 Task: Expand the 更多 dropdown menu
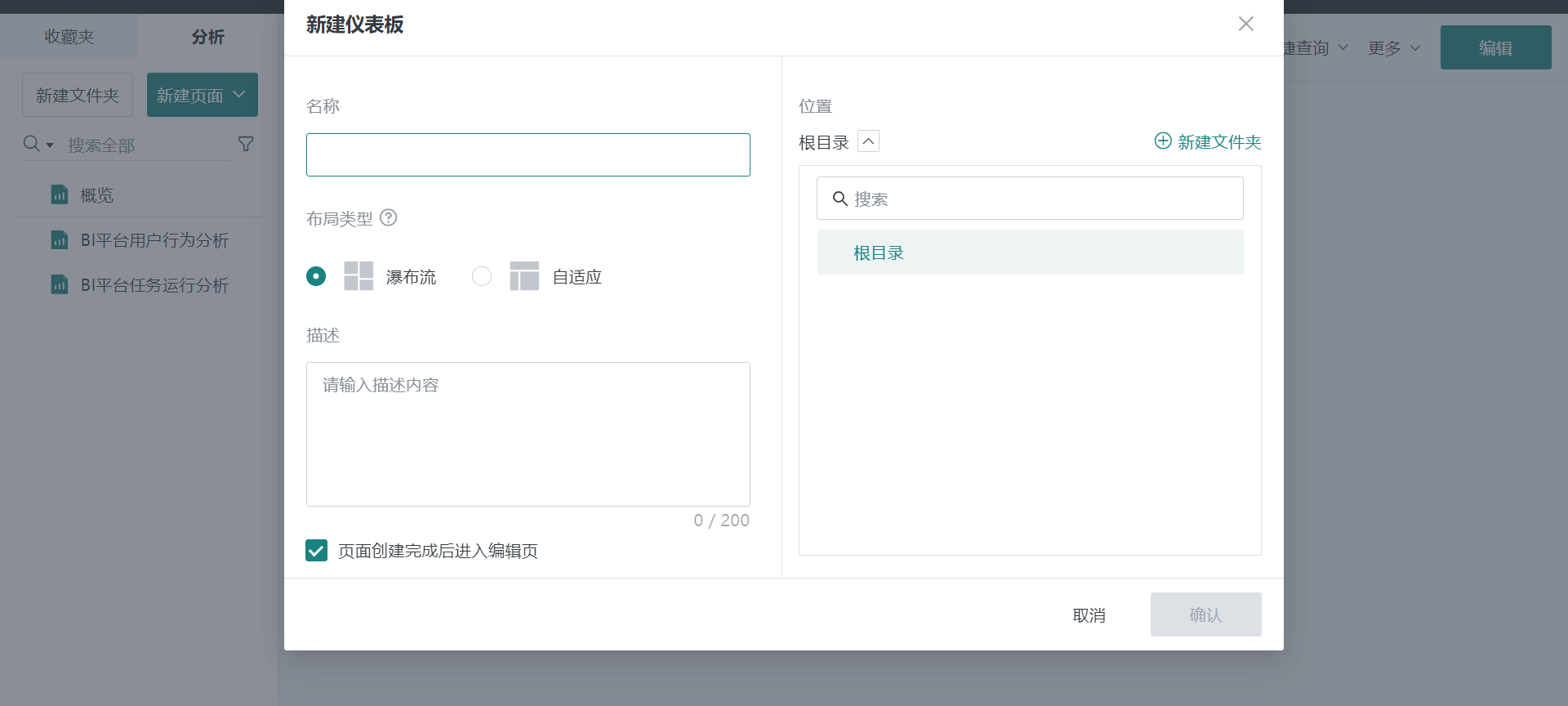1394,48
